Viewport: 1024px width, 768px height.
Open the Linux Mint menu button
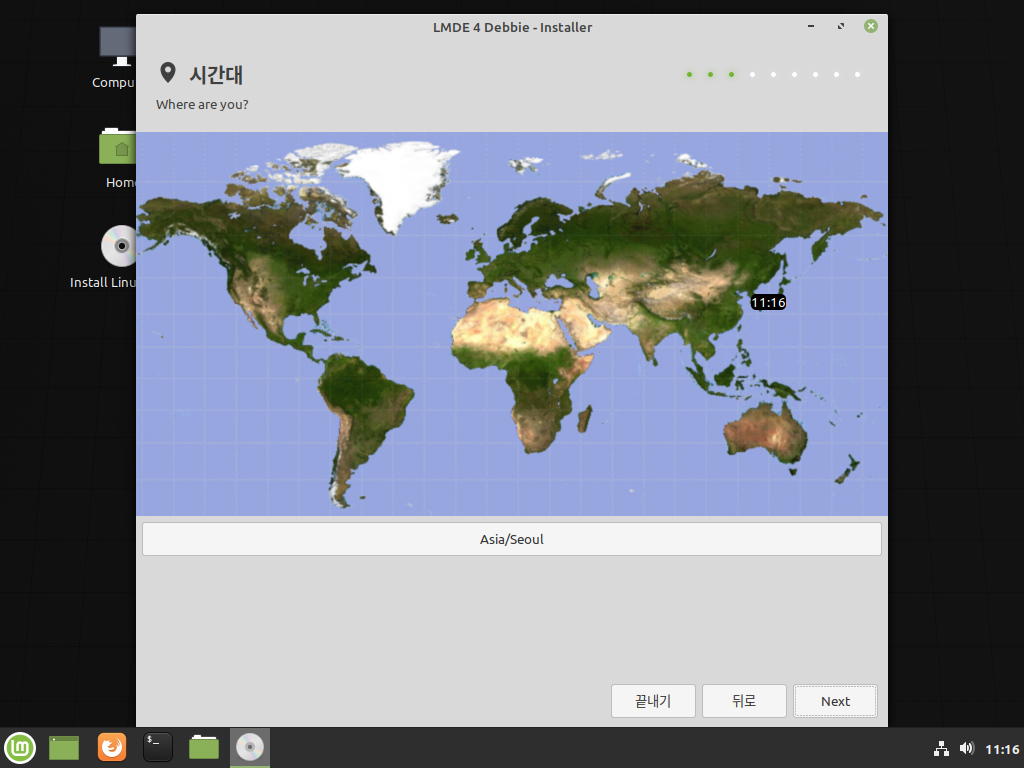pyautogui.click(x=20, y=747)
